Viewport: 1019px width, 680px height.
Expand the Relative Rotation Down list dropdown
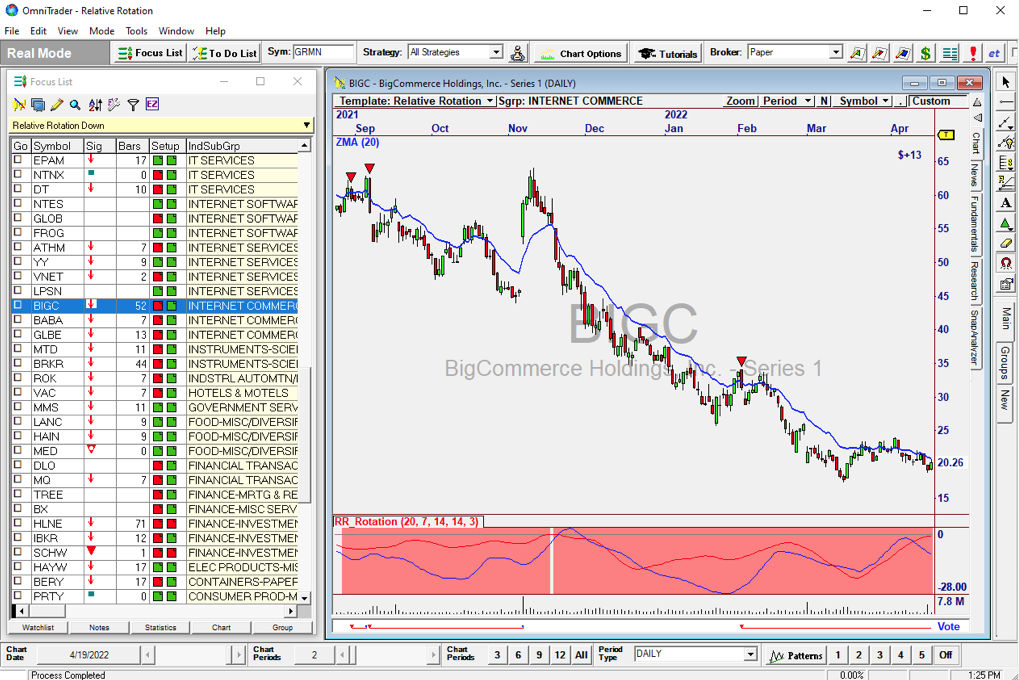[x=306, y=125]
